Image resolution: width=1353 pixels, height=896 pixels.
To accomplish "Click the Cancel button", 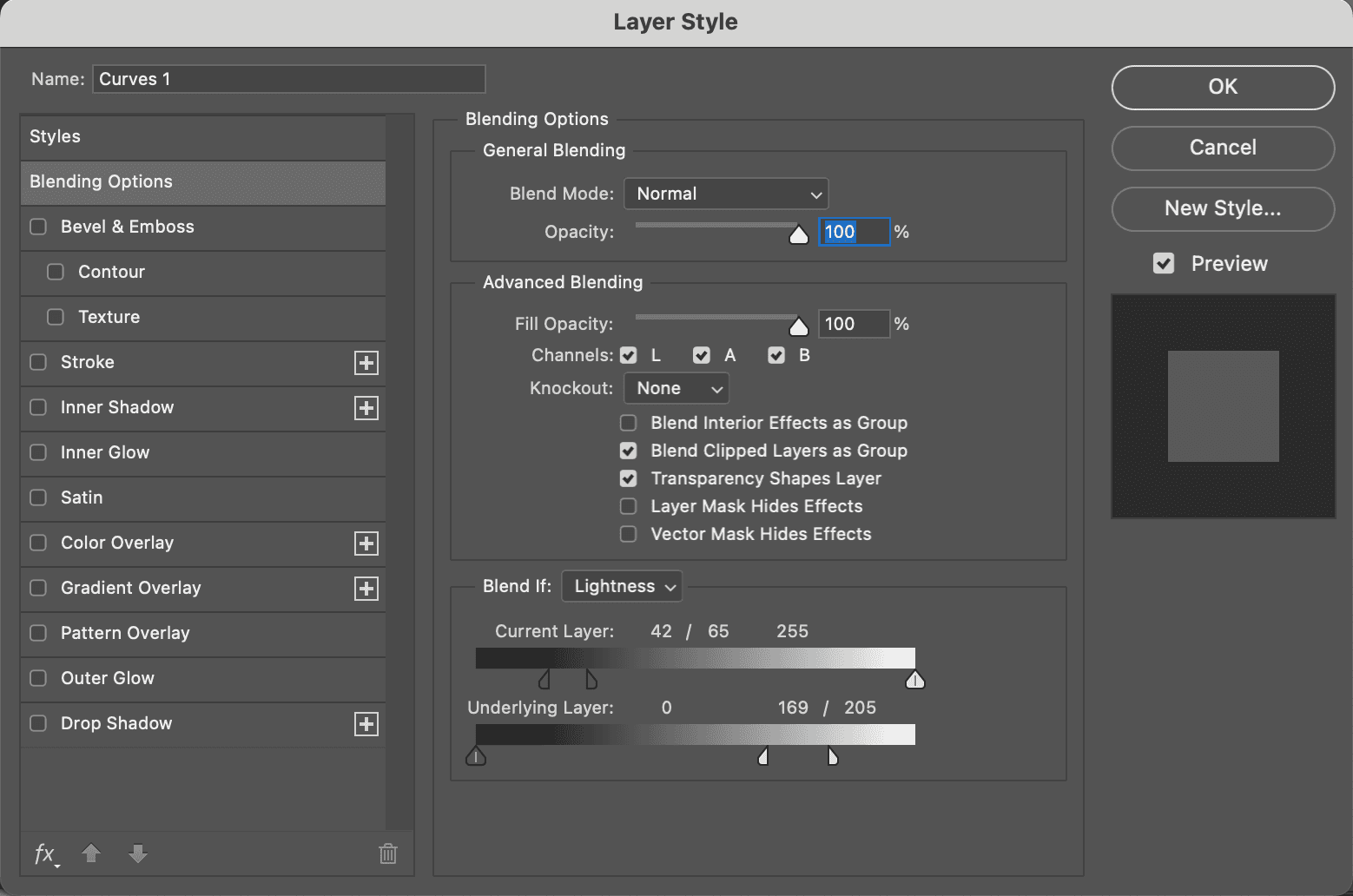I will (x=1223, y=148).
